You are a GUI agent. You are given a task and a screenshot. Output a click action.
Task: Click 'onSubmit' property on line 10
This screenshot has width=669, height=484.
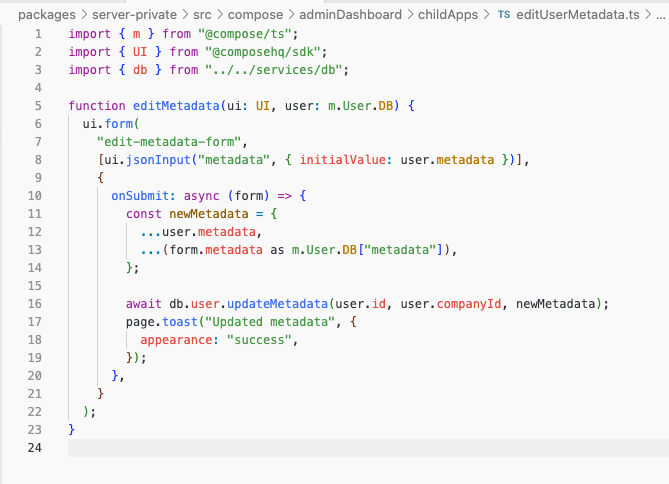point(140,195)
